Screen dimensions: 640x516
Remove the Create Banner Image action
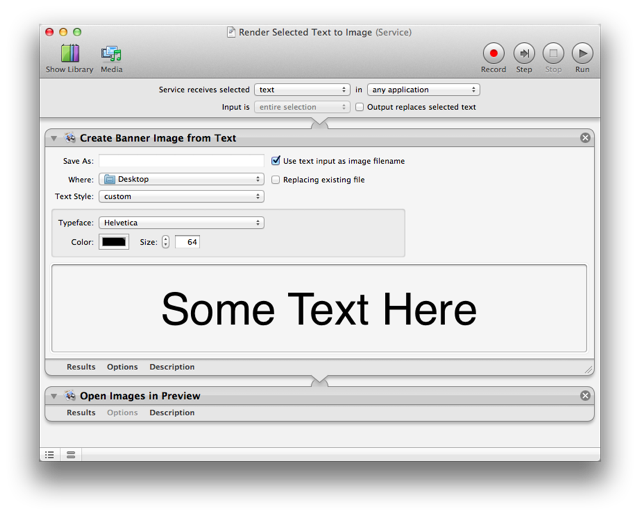tap(586, 138)
